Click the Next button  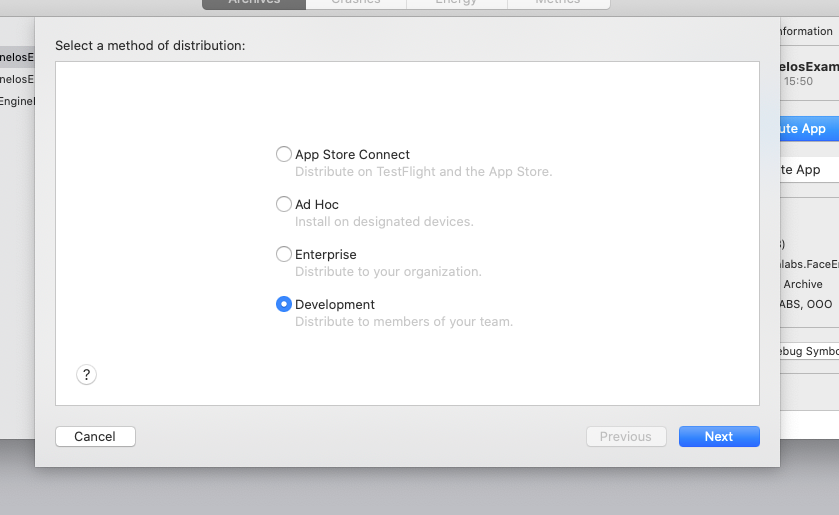click(x=718, y=436)
